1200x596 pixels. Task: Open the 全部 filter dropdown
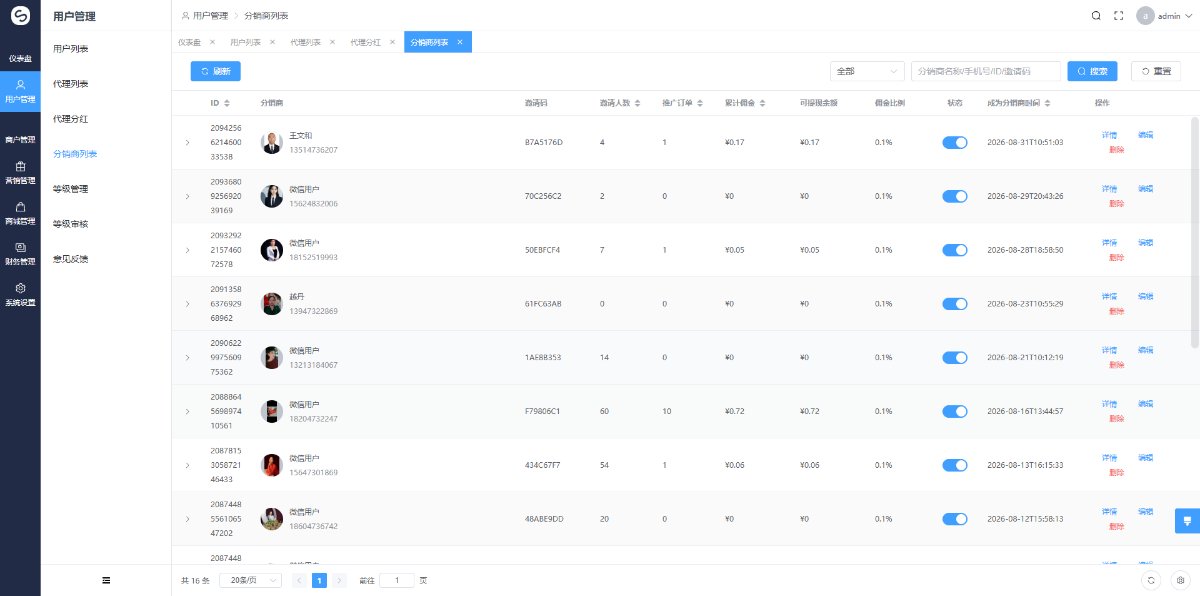coord(867,71)
